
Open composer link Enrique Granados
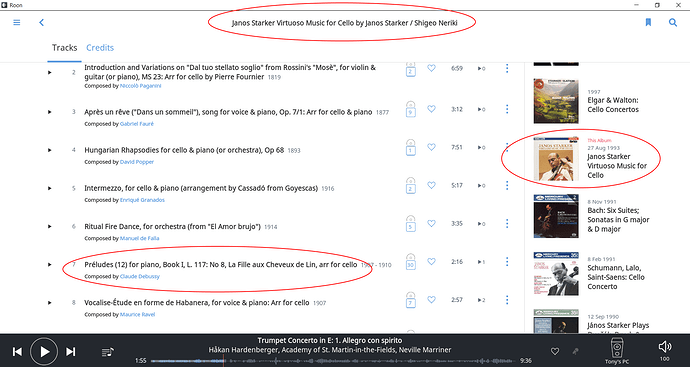(x=142, y=200)
